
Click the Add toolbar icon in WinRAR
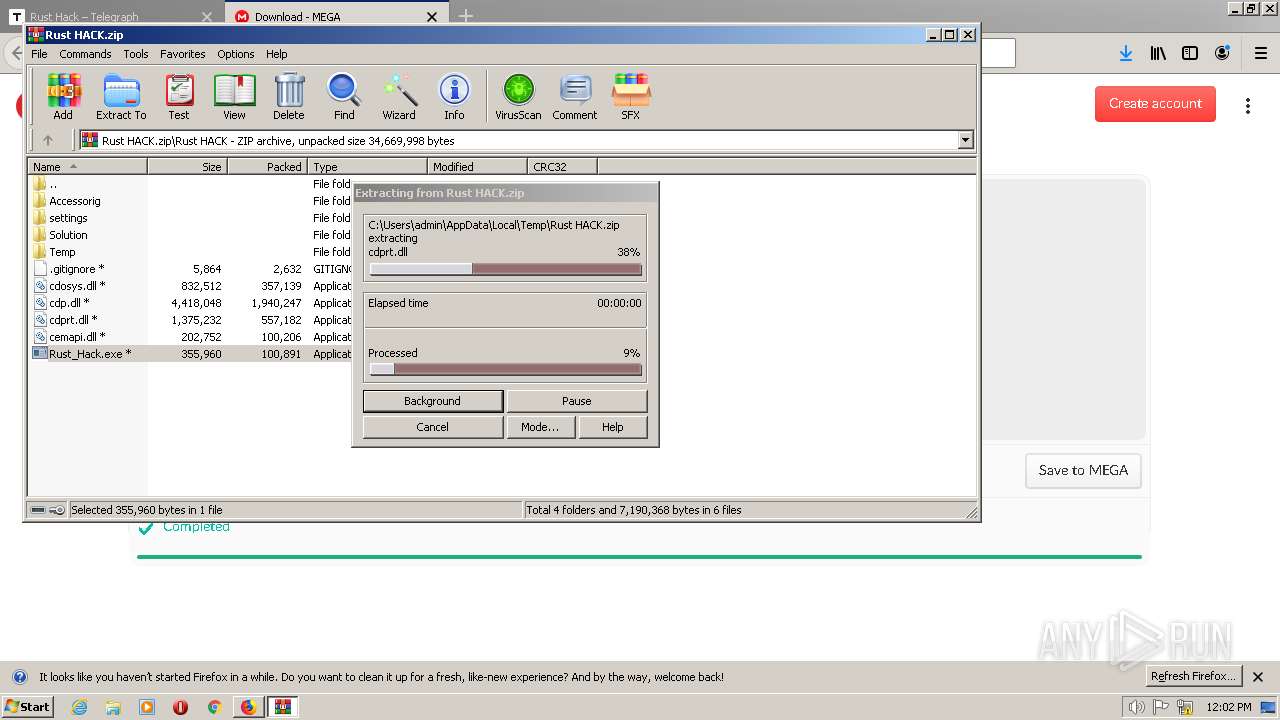coord(63,97)
